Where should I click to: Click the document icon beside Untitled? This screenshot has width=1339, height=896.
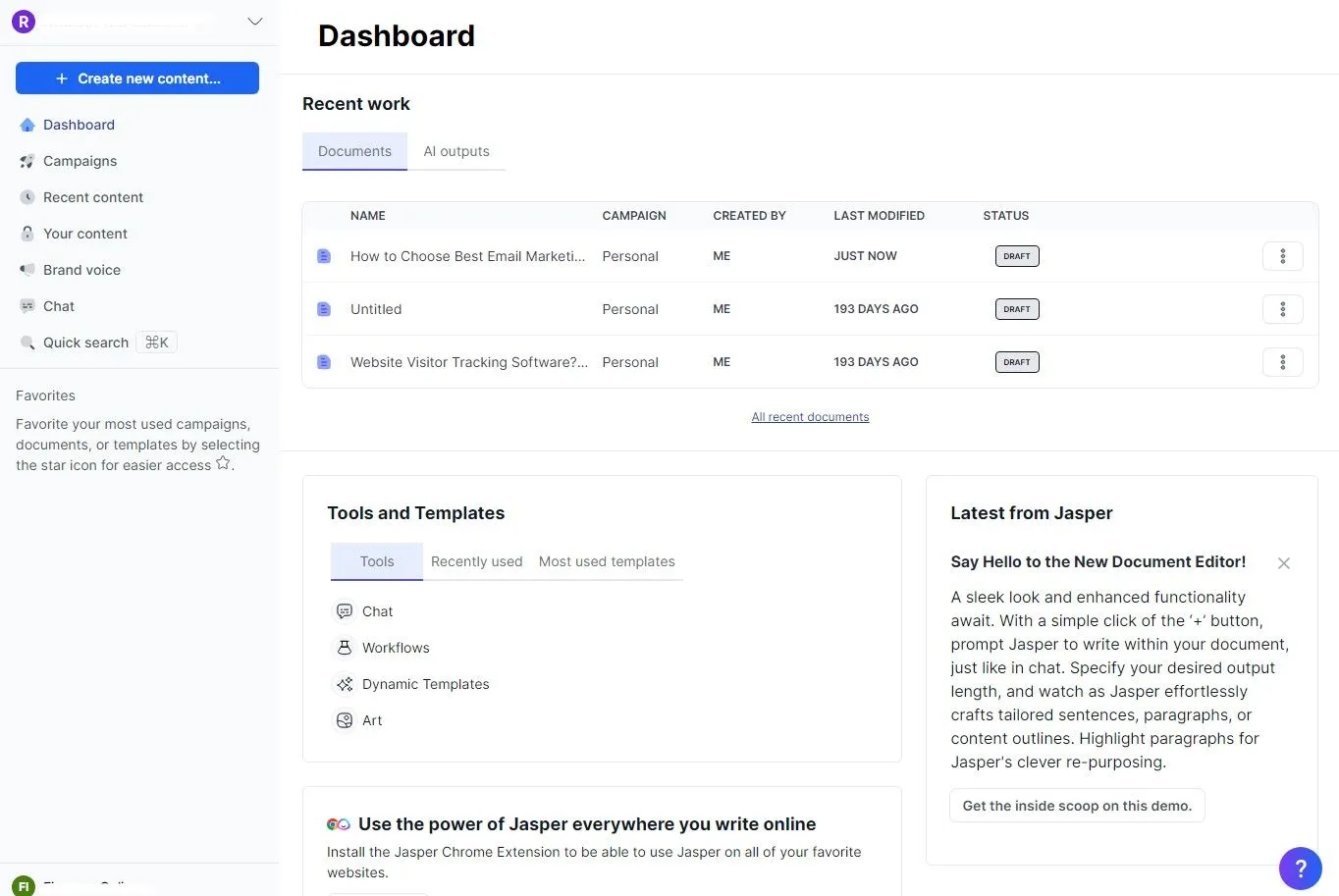[324, 308]
